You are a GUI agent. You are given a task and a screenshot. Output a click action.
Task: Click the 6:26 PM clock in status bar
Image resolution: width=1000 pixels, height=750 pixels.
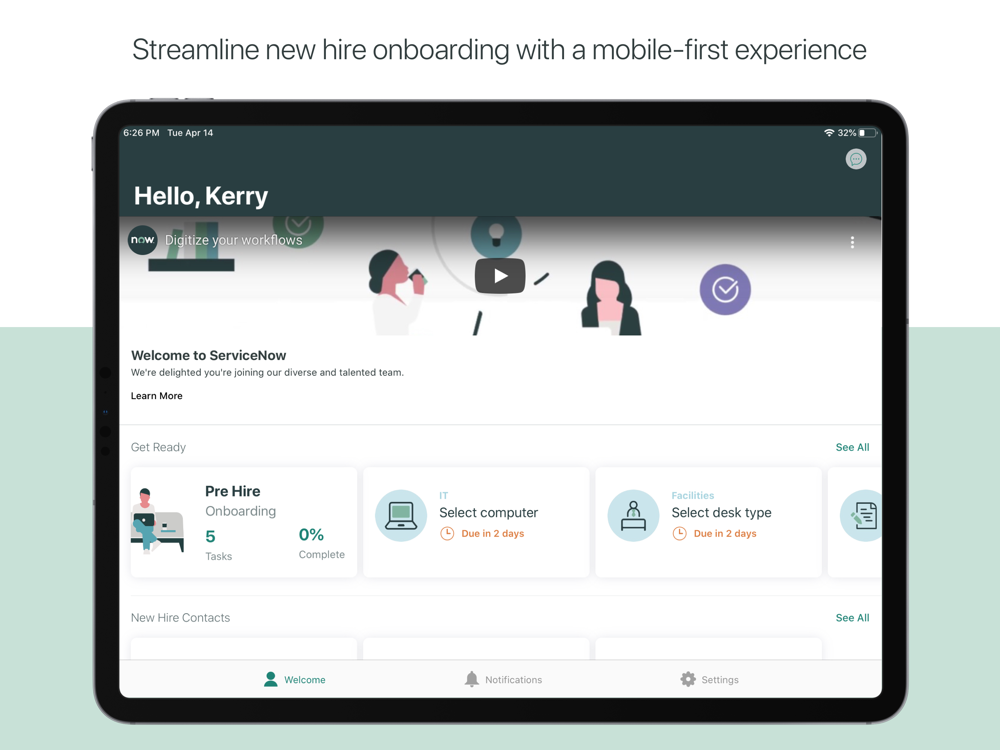pos(141,133)
